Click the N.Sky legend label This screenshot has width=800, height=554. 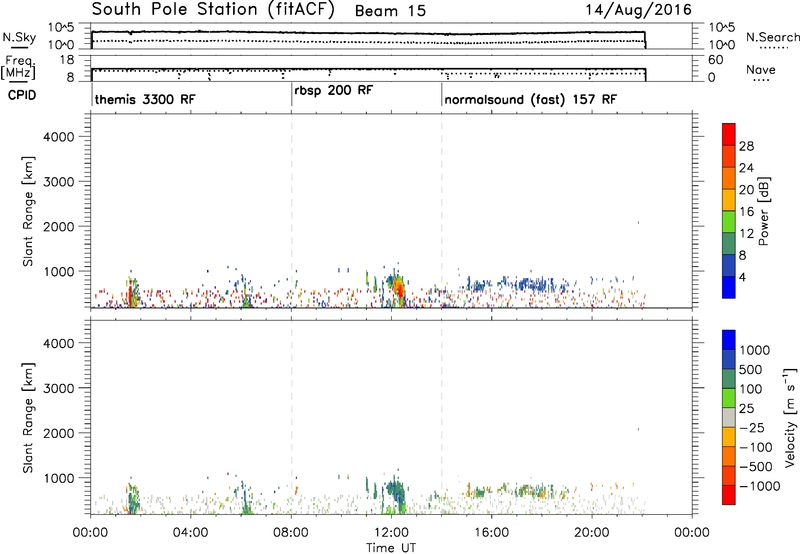(x=19, y=38)
